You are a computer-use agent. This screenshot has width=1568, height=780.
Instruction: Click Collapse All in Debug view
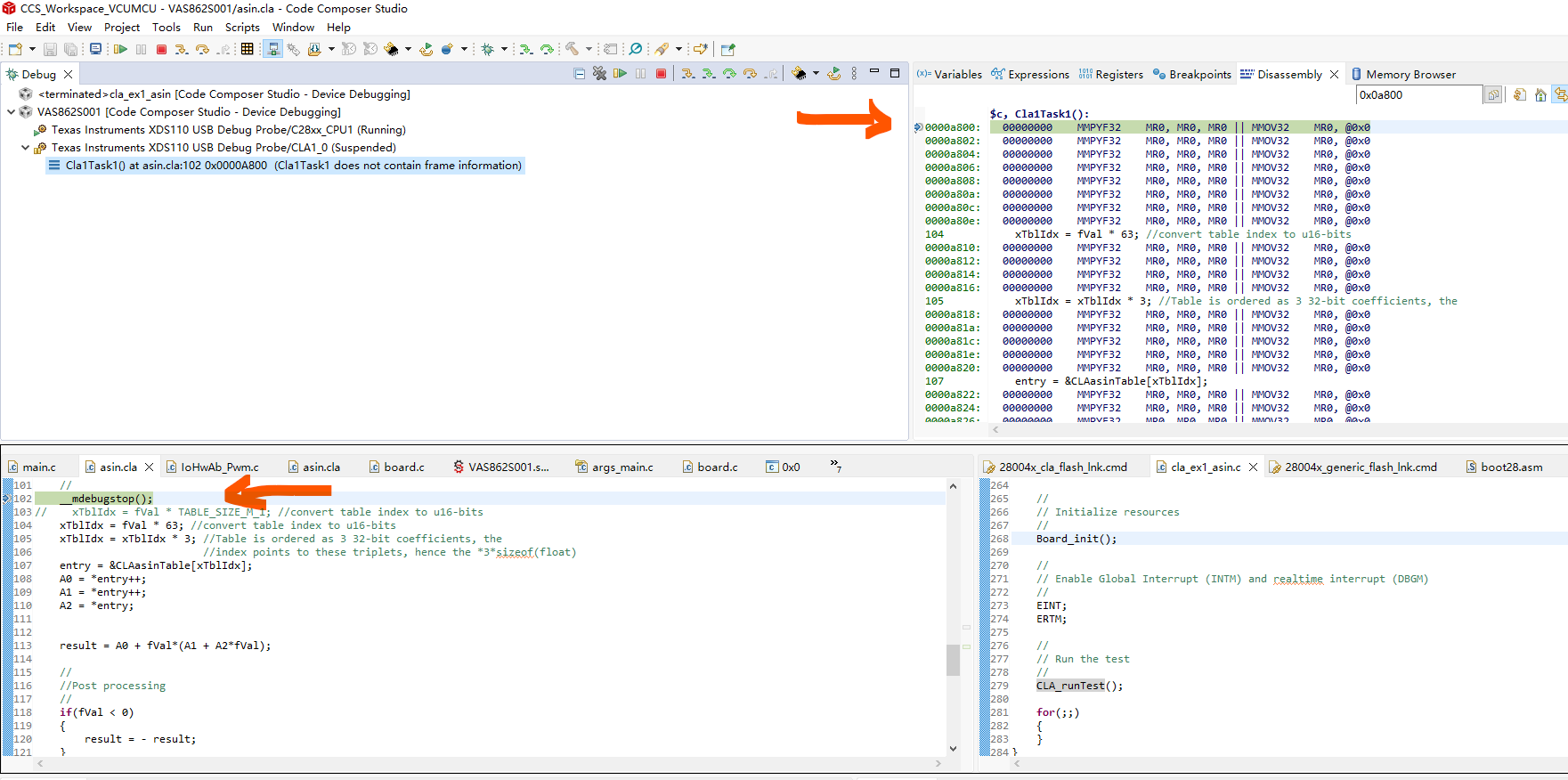point(580,74)
